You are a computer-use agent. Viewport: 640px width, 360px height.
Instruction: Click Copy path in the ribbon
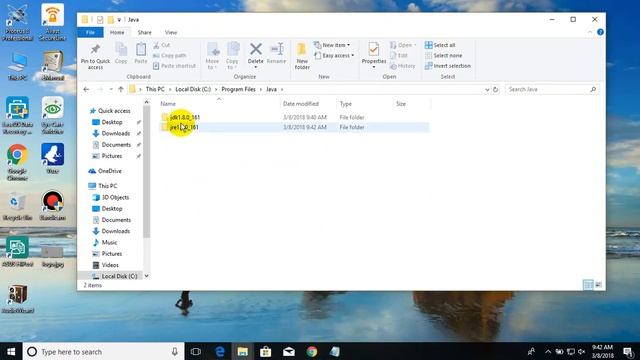tap(170, 56)
